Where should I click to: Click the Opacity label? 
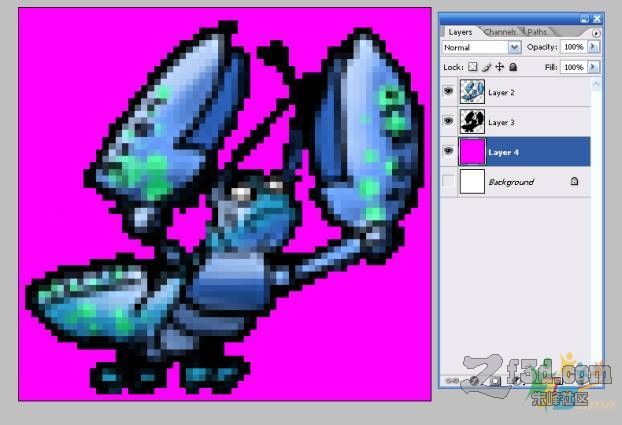coord(542,47)
